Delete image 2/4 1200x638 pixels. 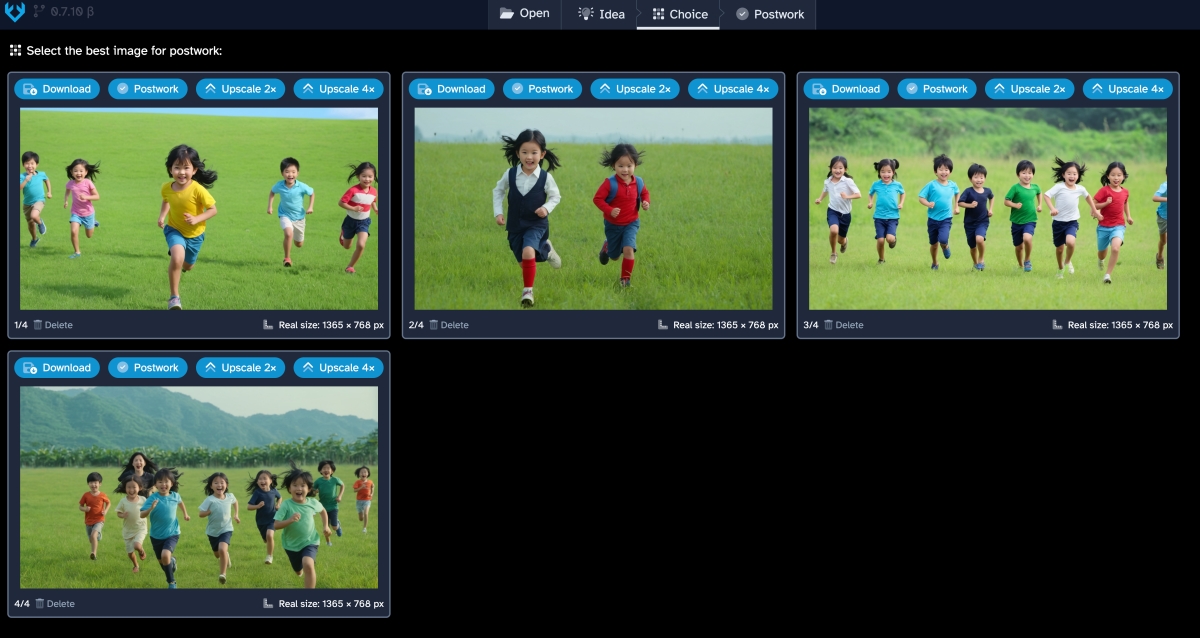coord(448,325)
